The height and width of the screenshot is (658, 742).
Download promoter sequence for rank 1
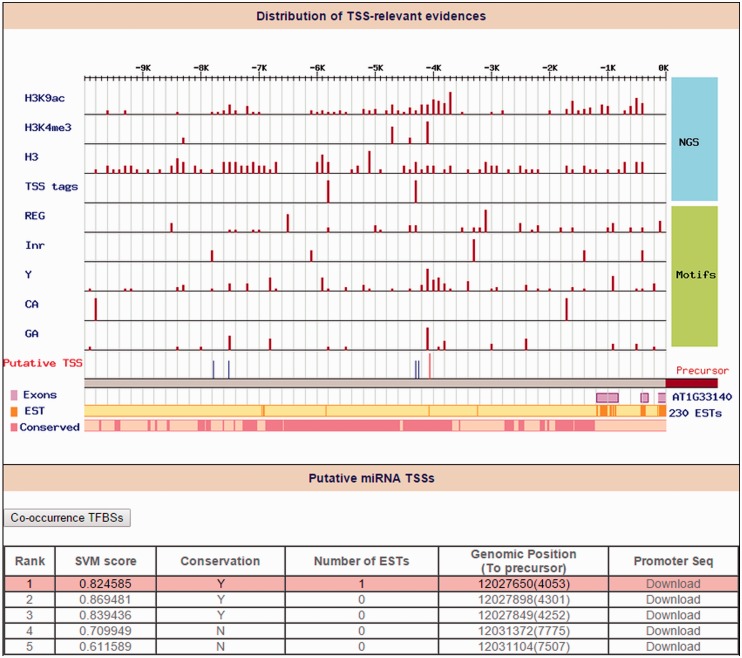pos(673,584)
